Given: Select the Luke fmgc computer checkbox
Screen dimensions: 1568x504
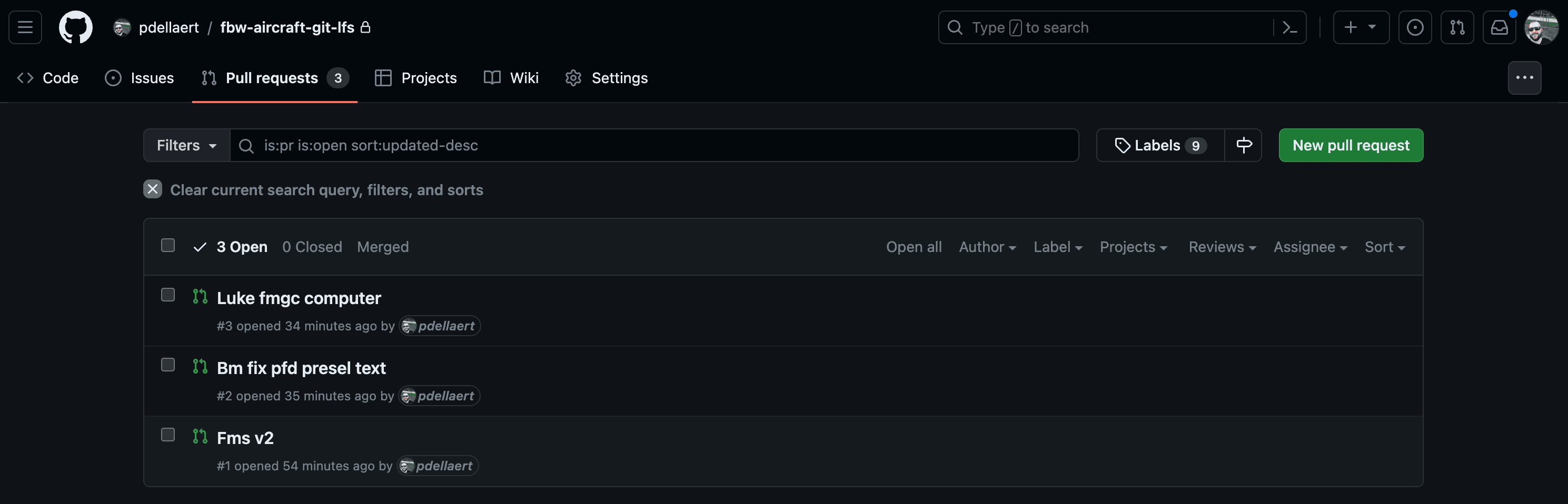Looking at the screenshot, I should tap(168, 295).
